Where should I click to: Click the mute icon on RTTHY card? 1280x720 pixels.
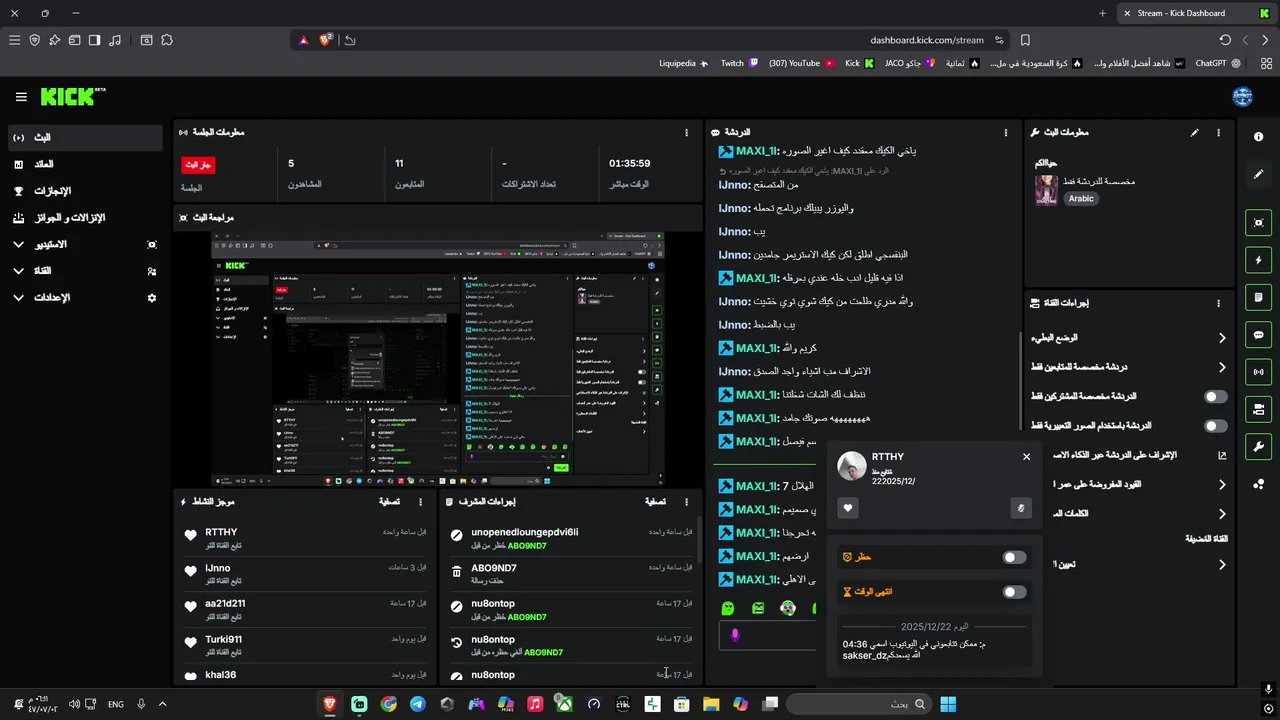click(x=1020, y=508)
